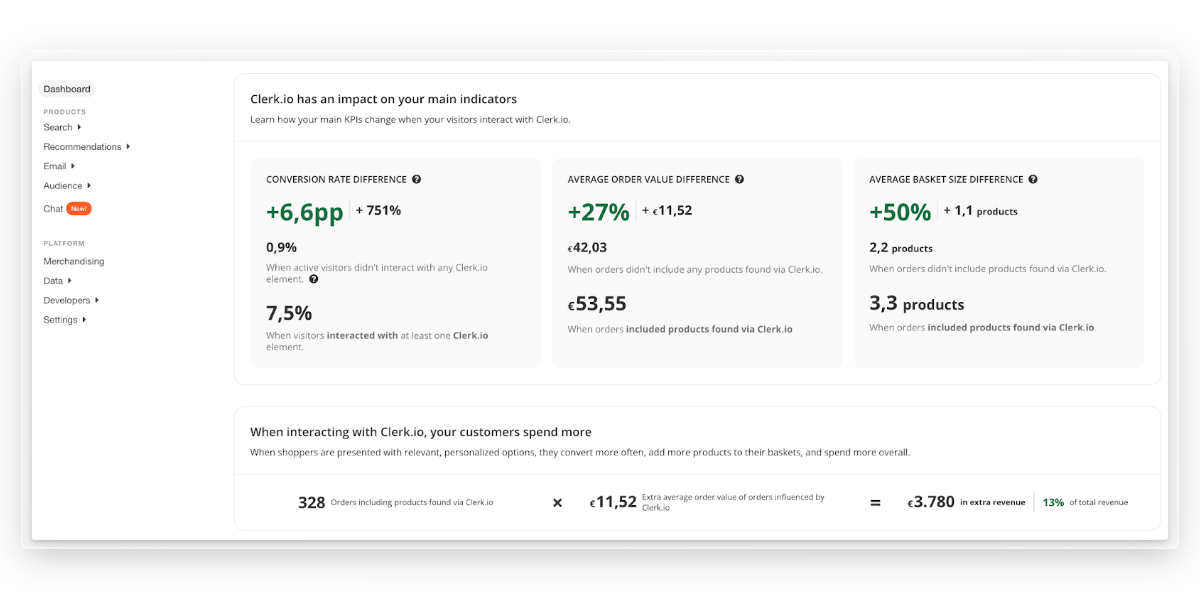Click the PLATFORM sidebar section label

[64, 243]
